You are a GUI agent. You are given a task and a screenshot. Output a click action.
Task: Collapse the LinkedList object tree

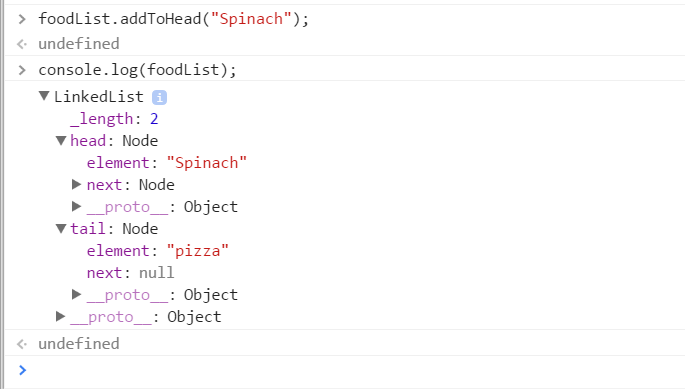click(x=44, y=96)
